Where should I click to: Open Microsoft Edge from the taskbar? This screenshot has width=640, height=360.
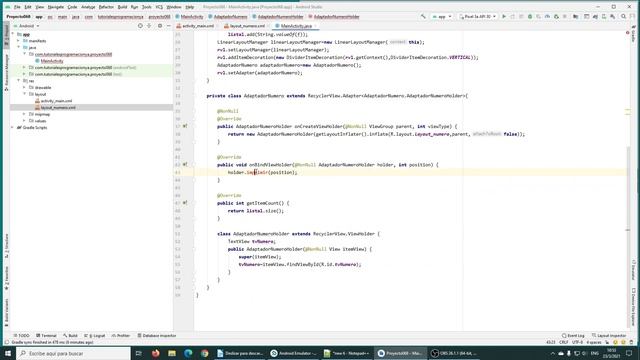[x=188, y=353]
